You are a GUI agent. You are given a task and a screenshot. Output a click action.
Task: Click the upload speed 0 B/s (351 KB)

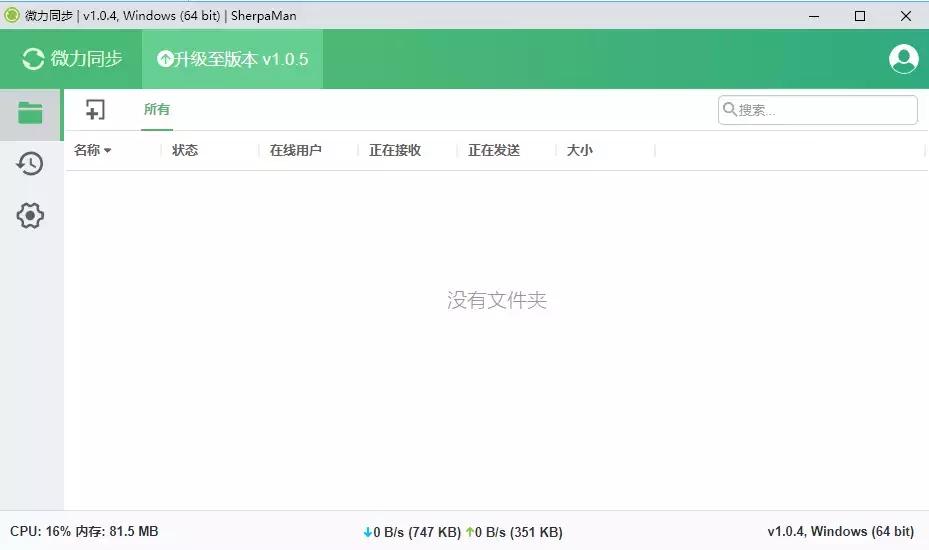coord(514,532)
